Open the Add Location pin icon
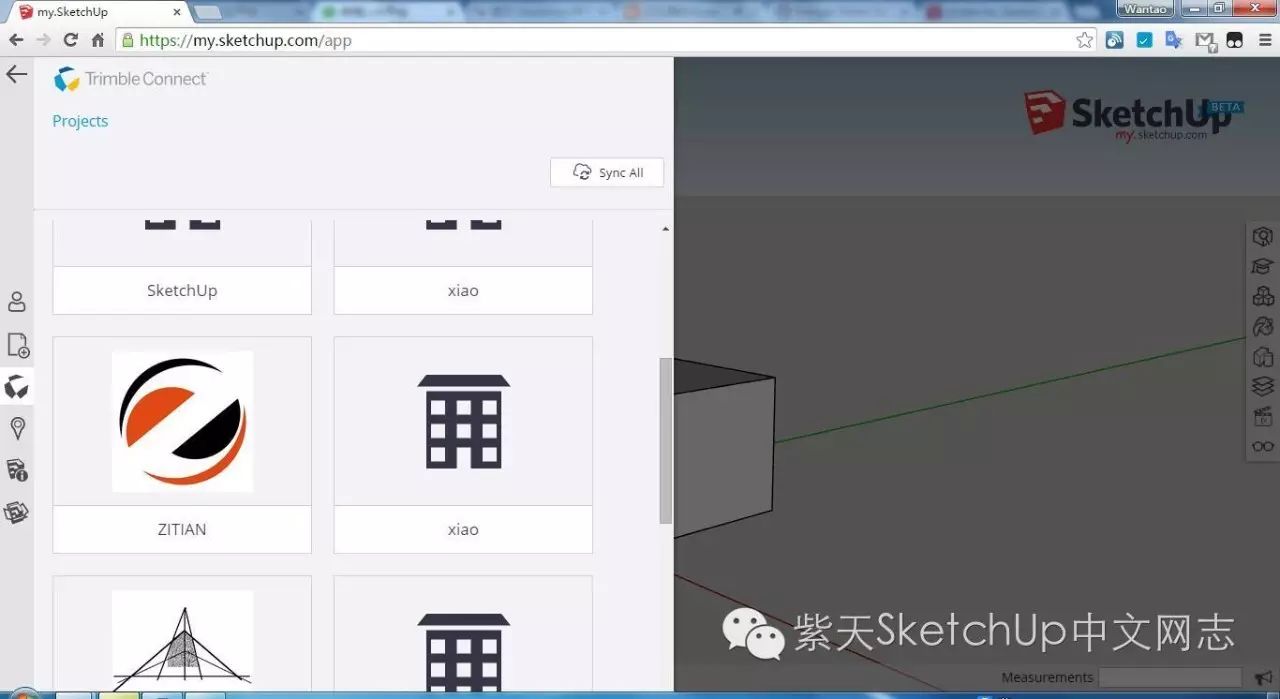This screenshot has width=1280, height=699. (x=17, y=429)
